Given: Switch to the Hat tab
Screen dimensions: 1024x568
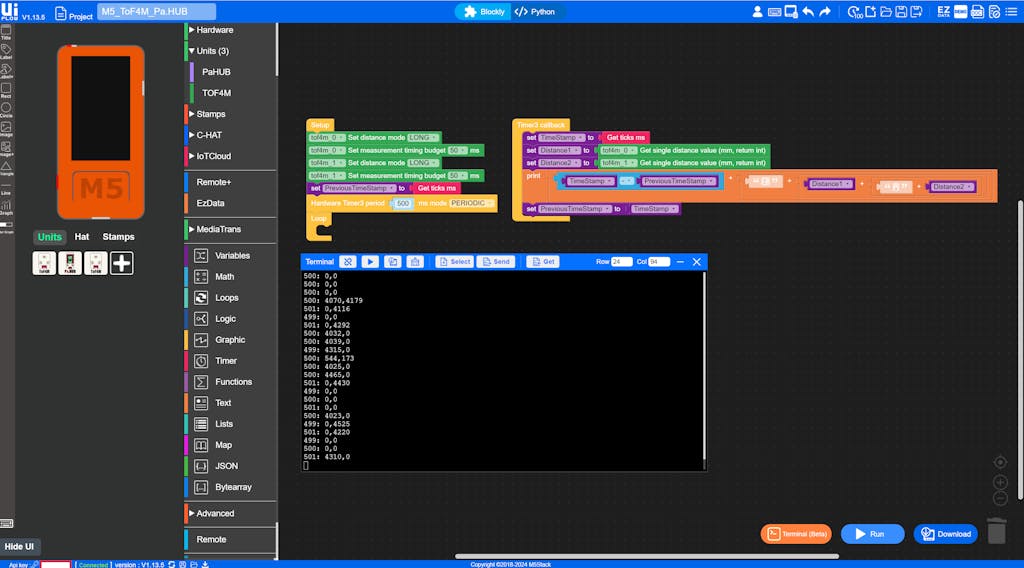Looking at the screenshot, I should pyautogui.click(x=82, y=237).
